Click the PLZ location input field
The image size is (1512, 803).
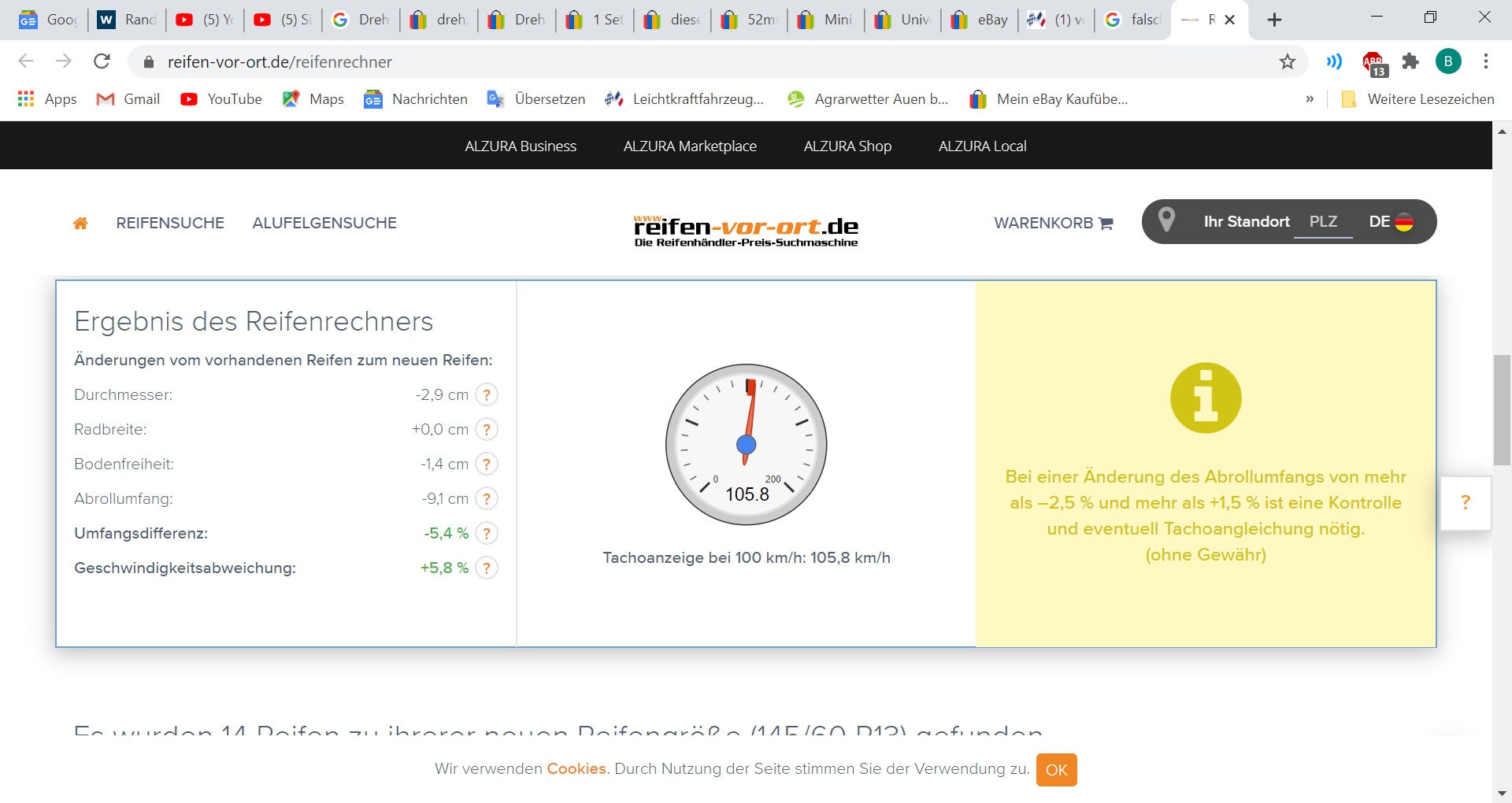point(1323,222)
